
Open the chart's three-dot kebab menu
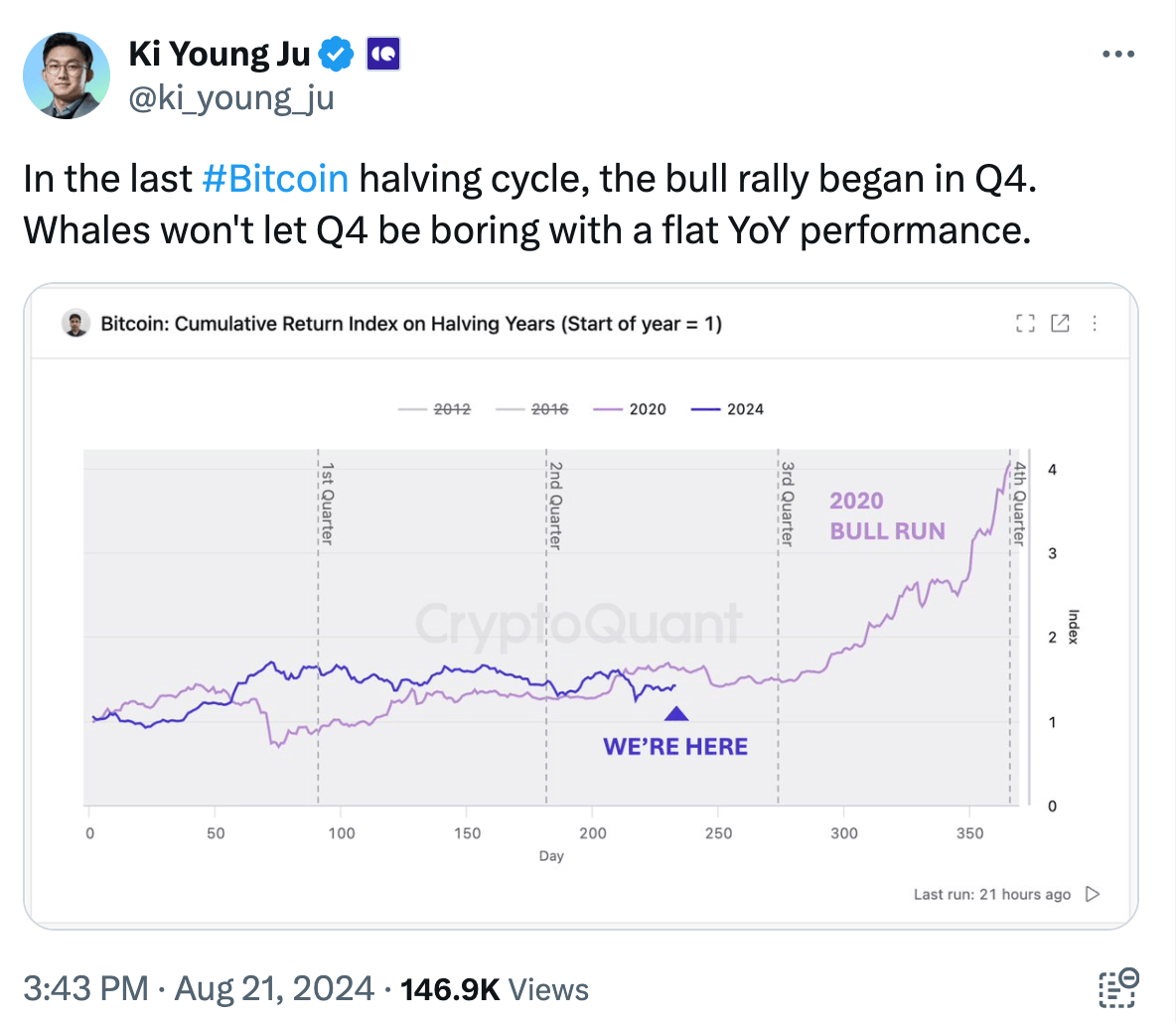(x=1095, y=323)
